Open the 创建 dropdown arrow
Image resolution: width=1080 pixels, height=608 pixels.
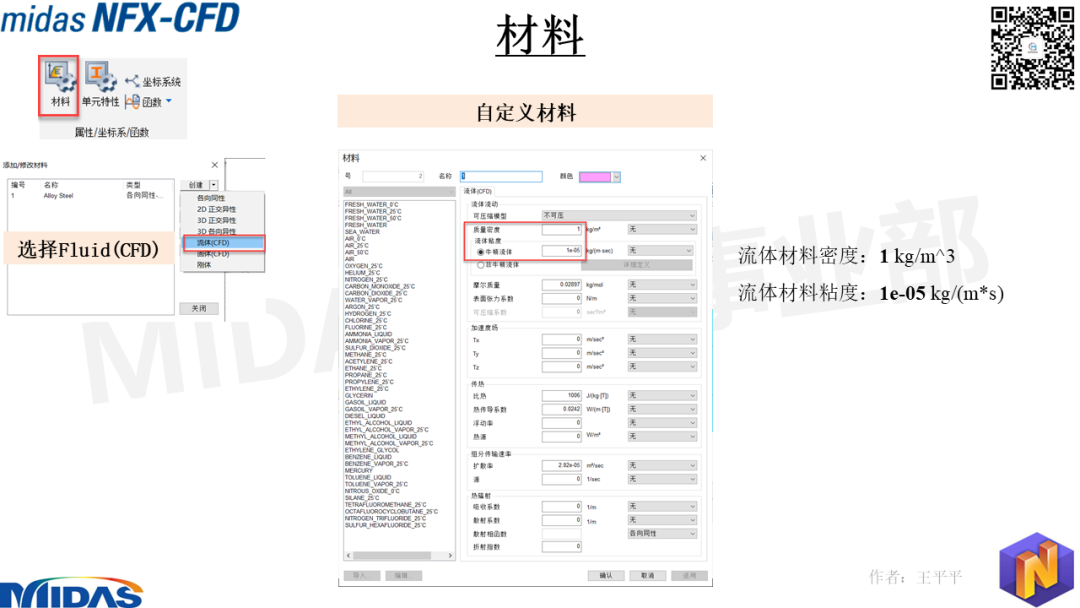click(x=214, y=185)
